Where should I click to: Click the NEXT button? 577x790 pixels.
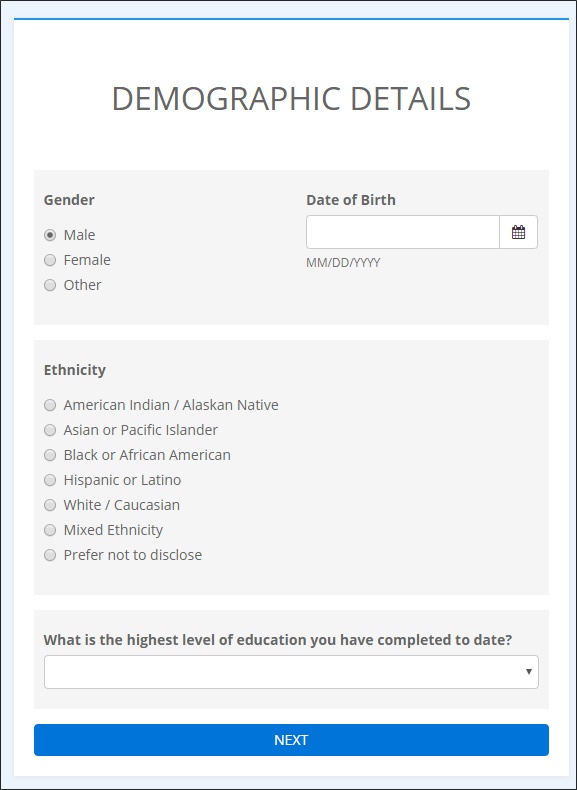click(x=291, y=740)
